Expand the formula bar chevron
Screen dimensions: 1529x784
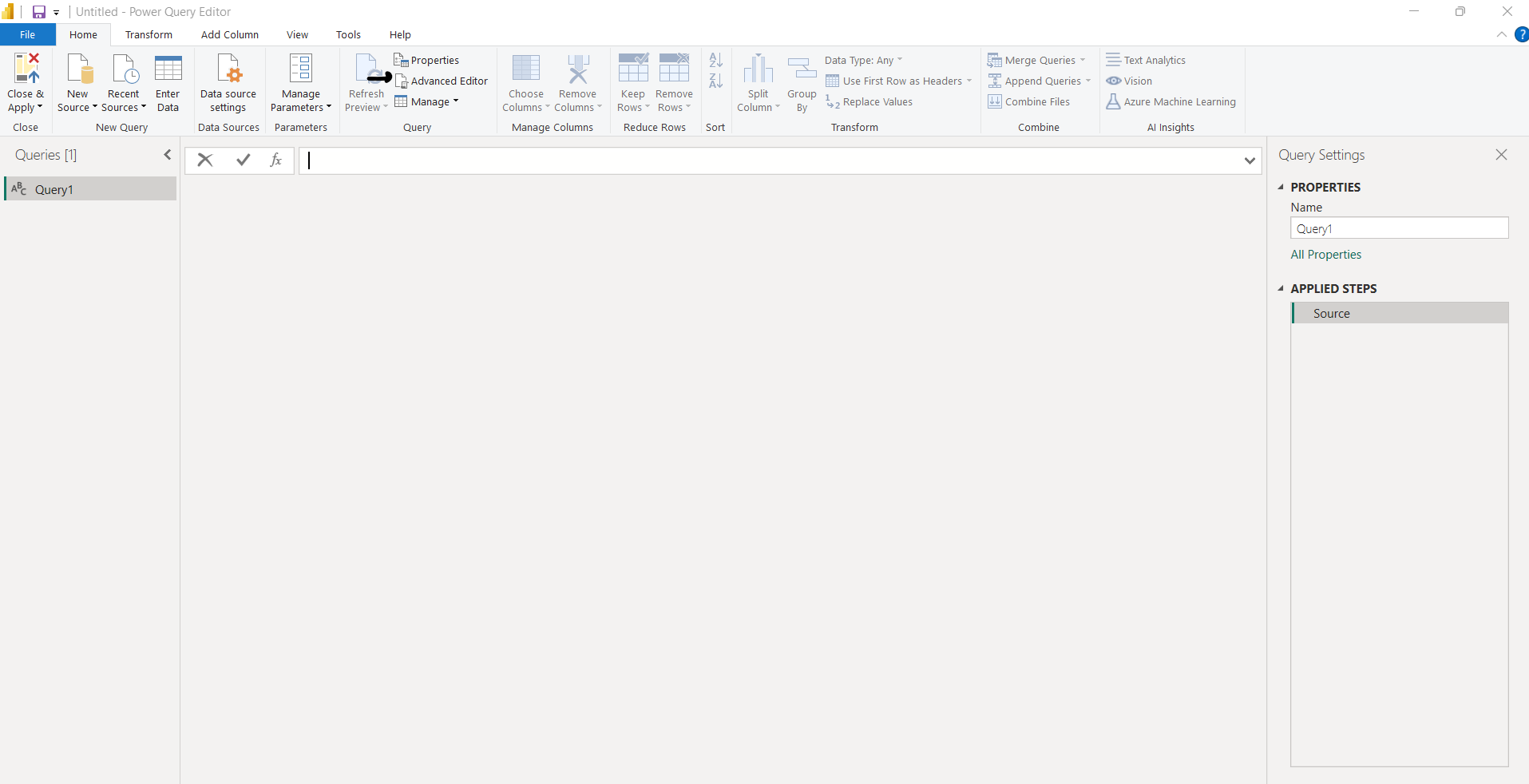[x=1250, y=160]
